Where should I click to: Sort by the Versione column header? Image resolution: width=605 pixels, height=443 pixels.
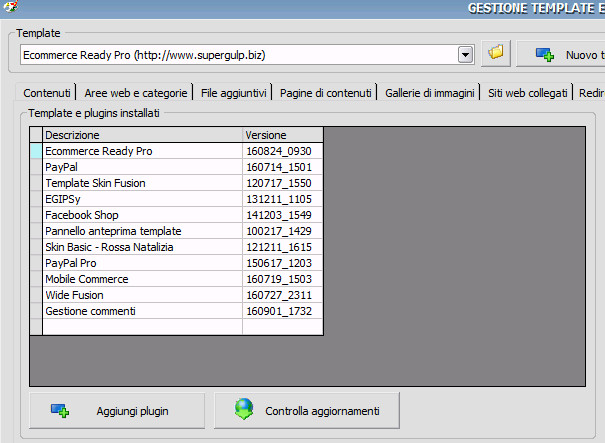pyautogui.click(x=282, y=135)
